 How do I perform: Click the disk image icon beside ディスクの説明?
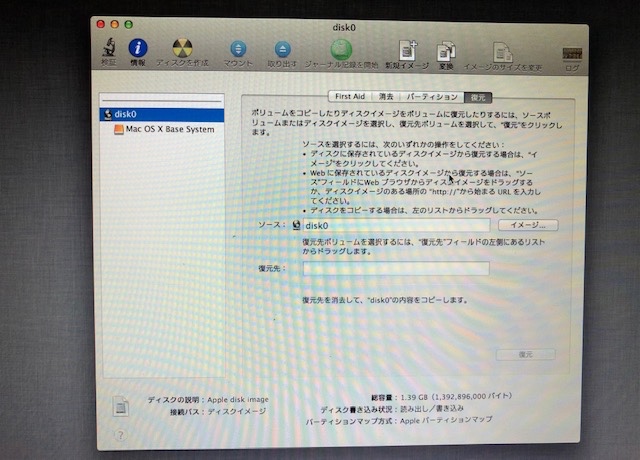pos(121,406)
